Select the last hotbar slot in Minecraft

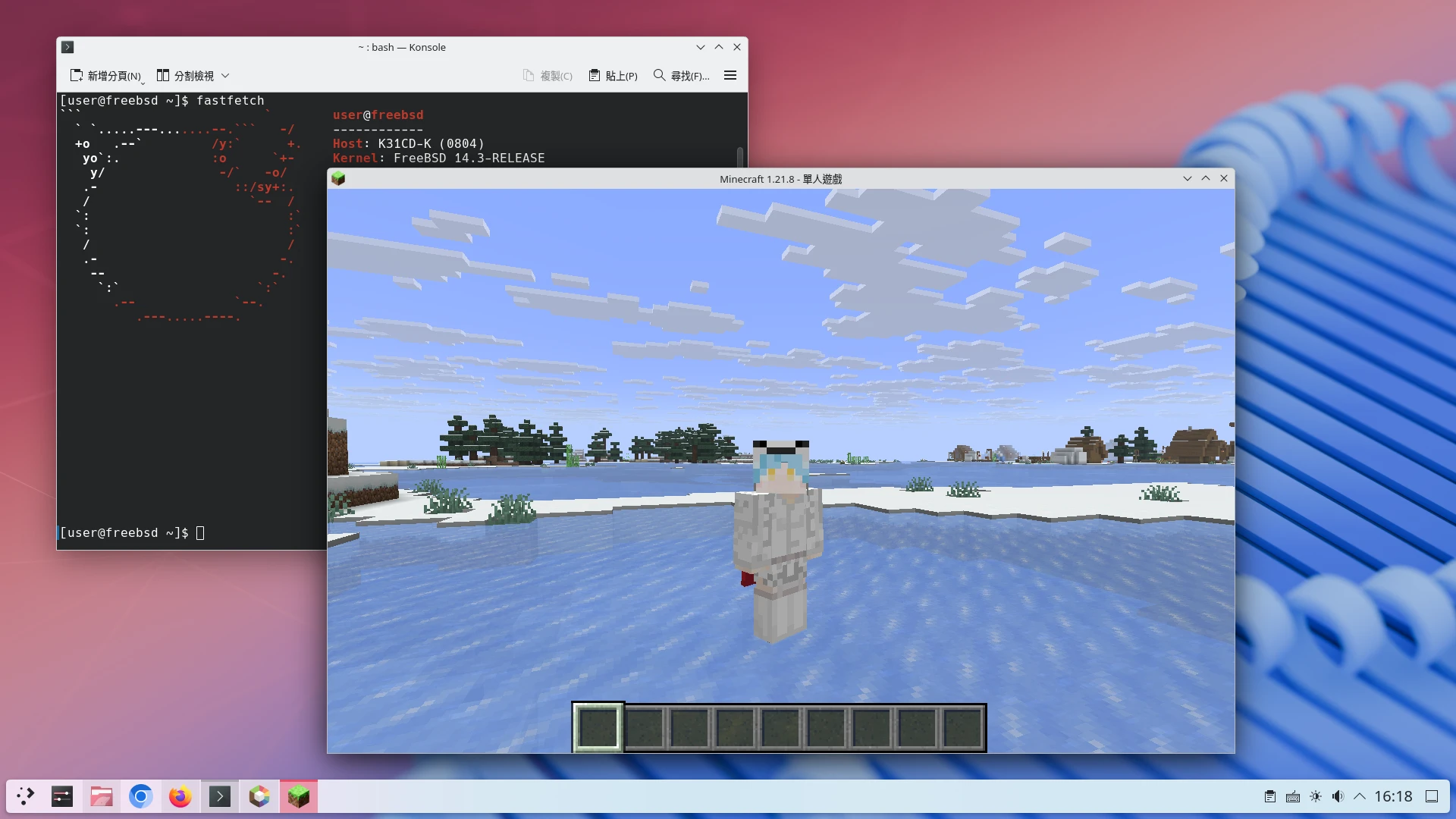click(x=962, y=726)
